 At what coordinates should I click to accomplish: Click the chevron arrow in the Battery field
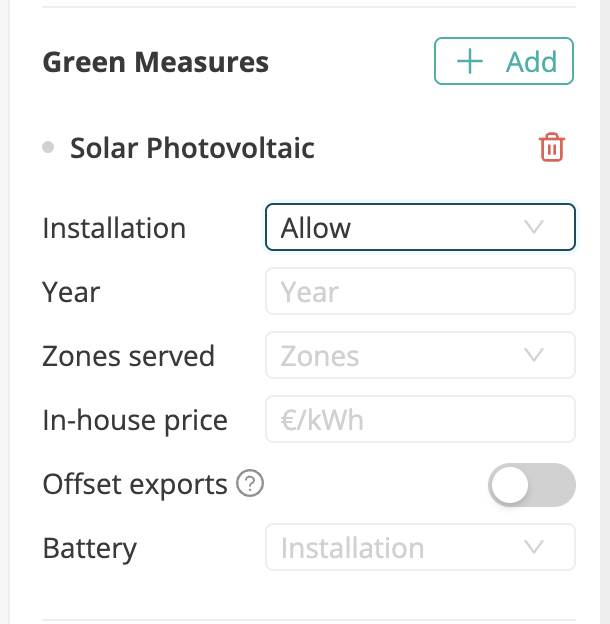point(534,547)
